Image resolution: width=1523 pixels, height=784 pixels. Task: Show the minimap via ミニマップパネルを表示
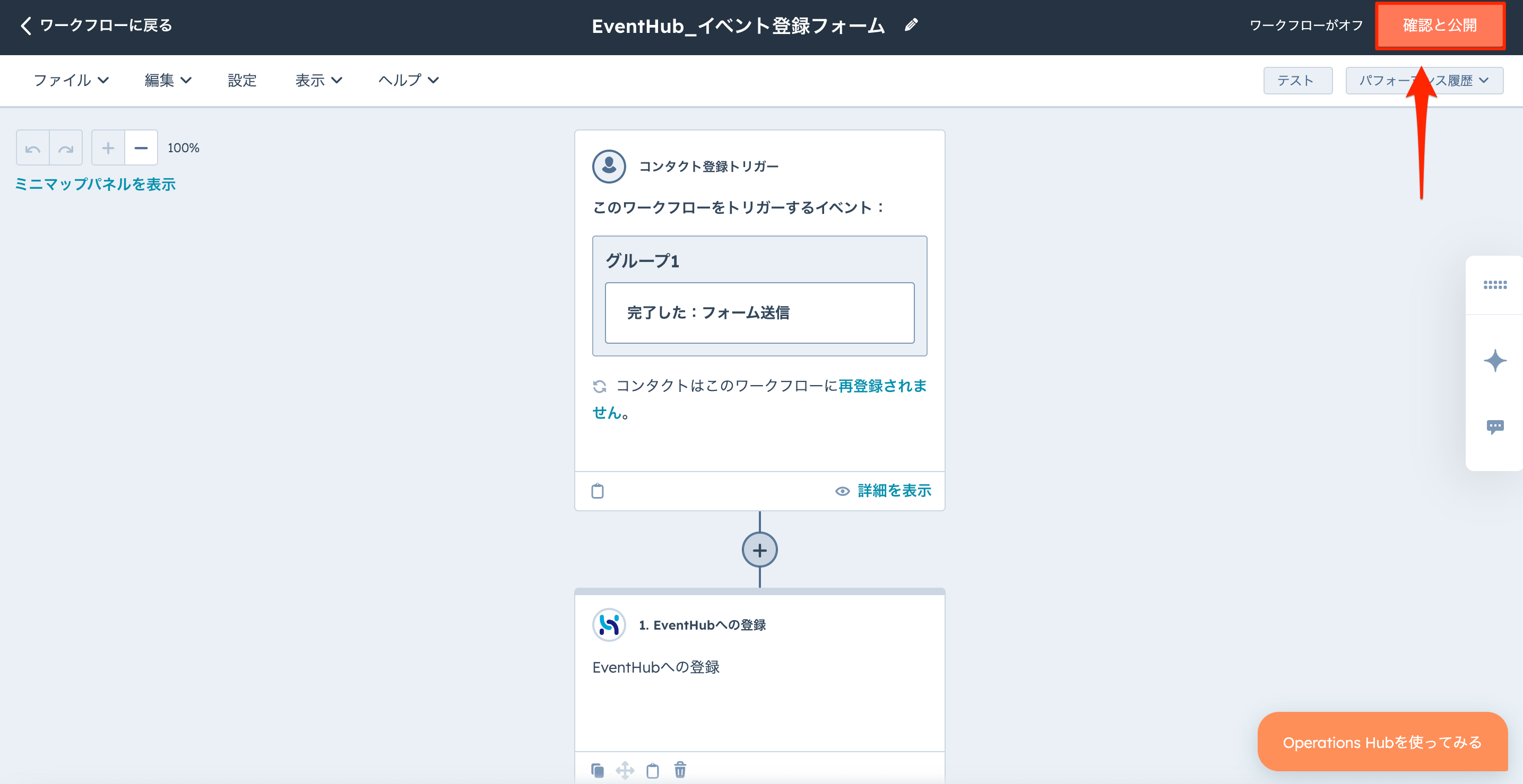click(95, 185)
